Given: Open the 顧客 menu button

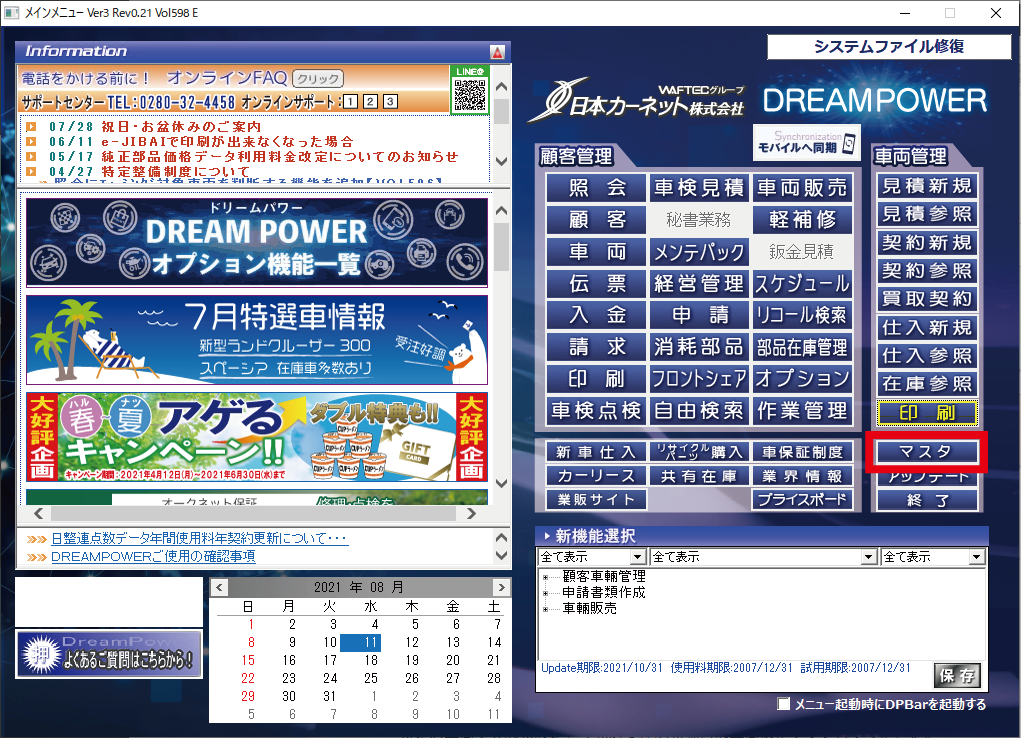Looking at the screenshot, I should (596, 219).
